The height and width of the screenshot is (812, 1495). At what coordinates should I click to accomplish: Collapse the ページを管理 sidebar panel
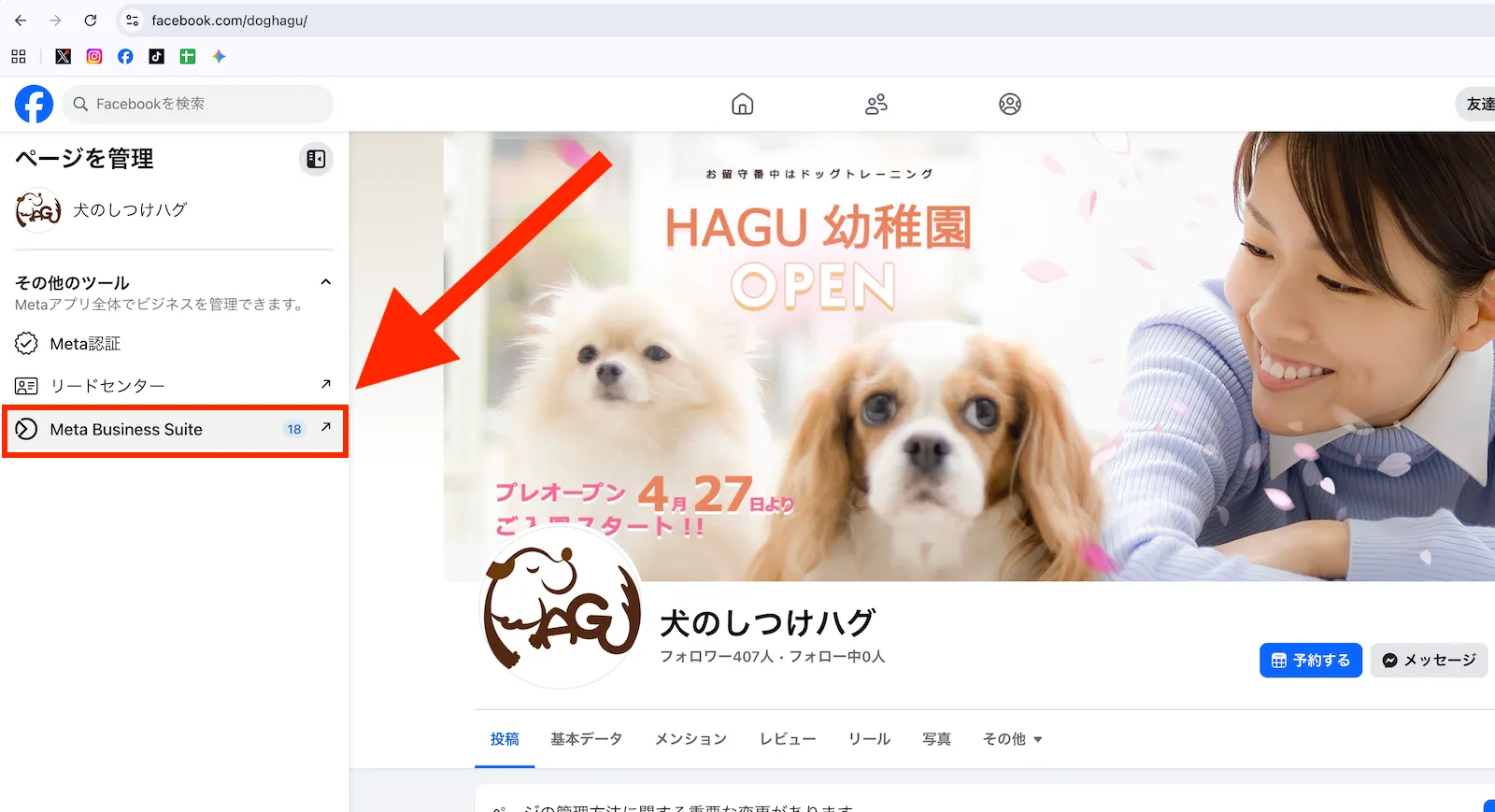point(316,159)
